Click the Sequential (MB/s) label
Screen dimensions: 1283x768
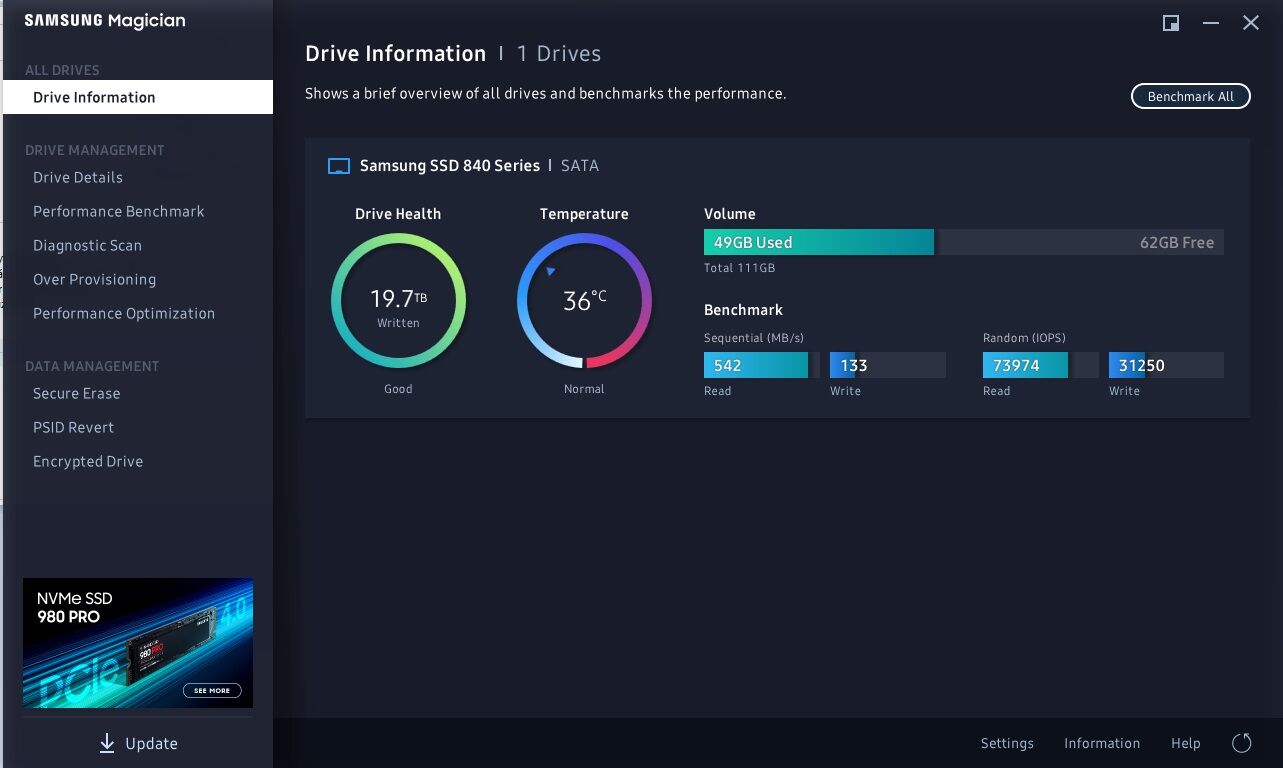pos(754,338)
